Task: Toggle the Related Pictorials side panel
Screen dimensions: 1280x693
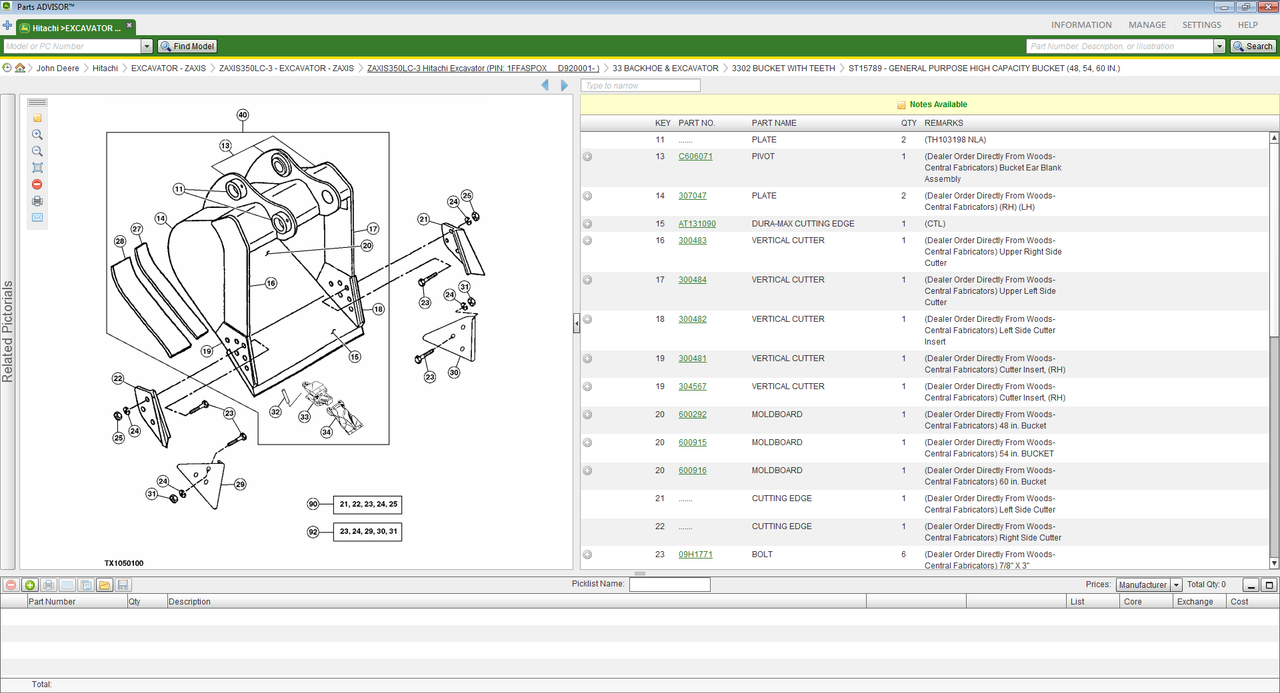Action: [8, 332]
